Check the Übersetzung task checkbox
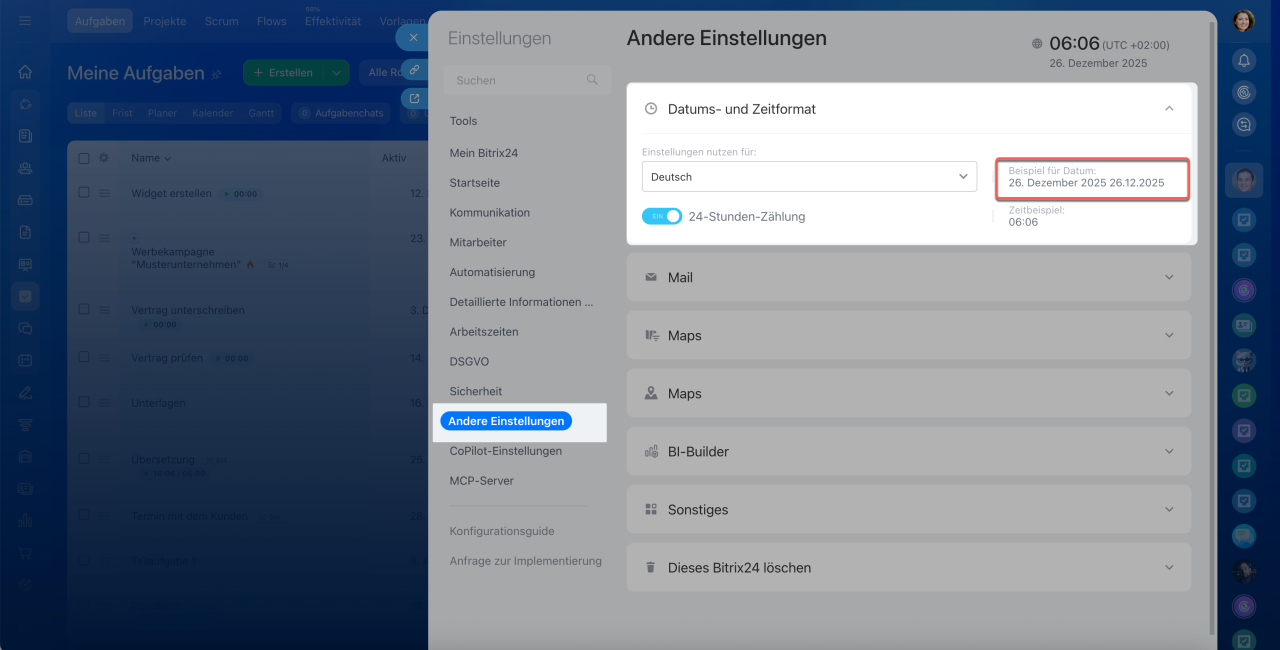Screen dimensions: 1280x650 click(84, 459)
